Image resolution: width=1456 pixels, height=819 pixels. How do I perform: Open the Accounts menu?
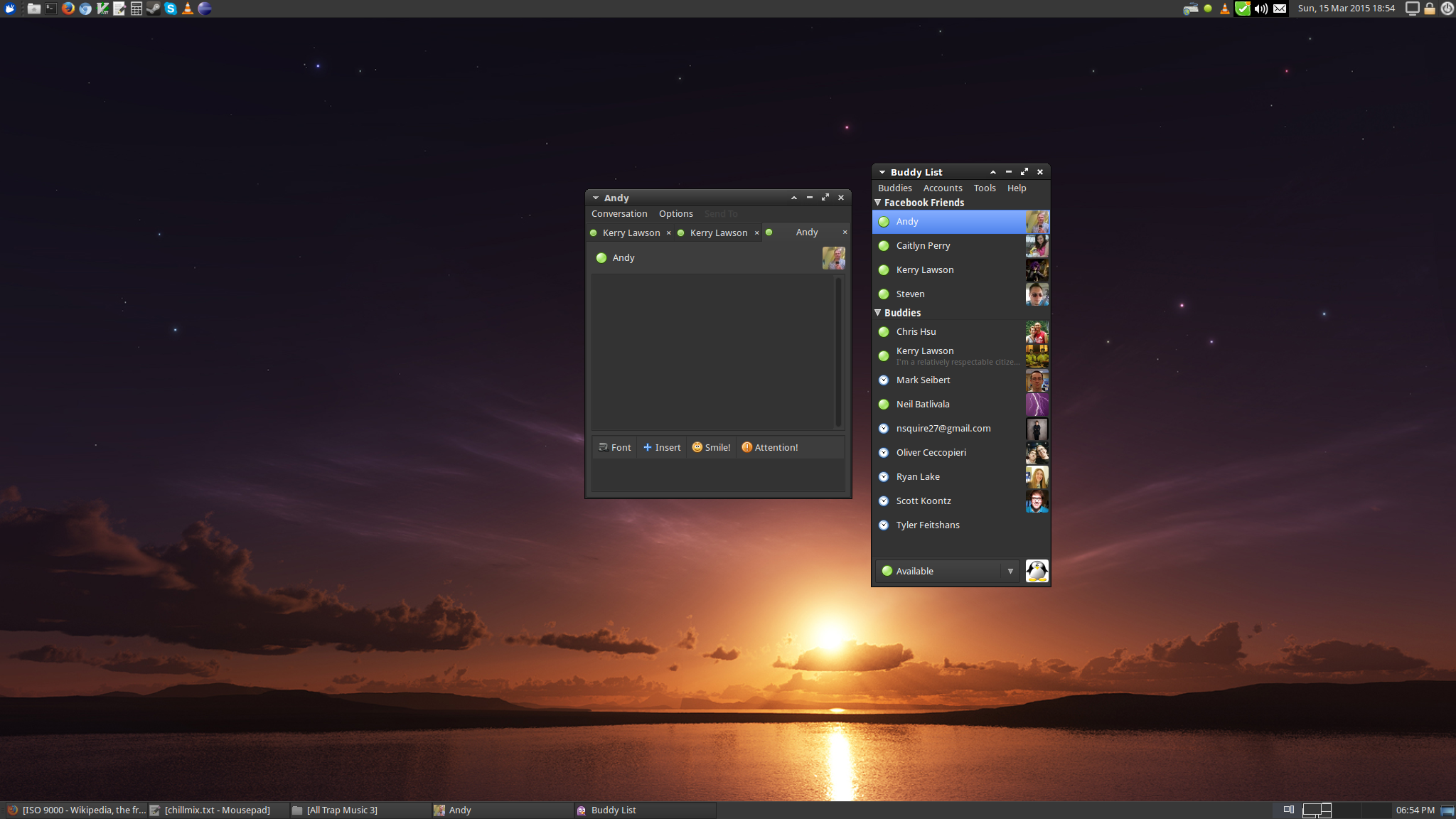(943, 188)
